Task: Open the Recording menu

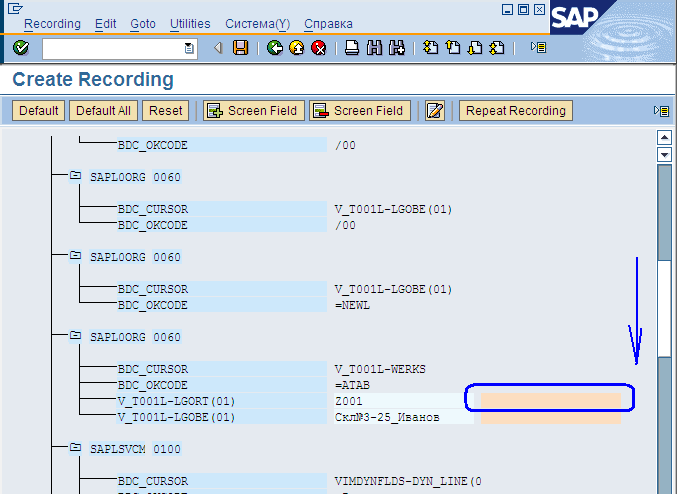Action: [52, 23]
